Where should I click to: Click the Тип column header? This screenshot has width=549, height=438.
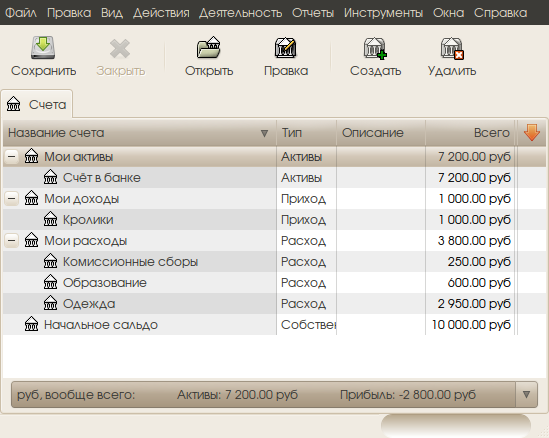(x=306, y=133)
